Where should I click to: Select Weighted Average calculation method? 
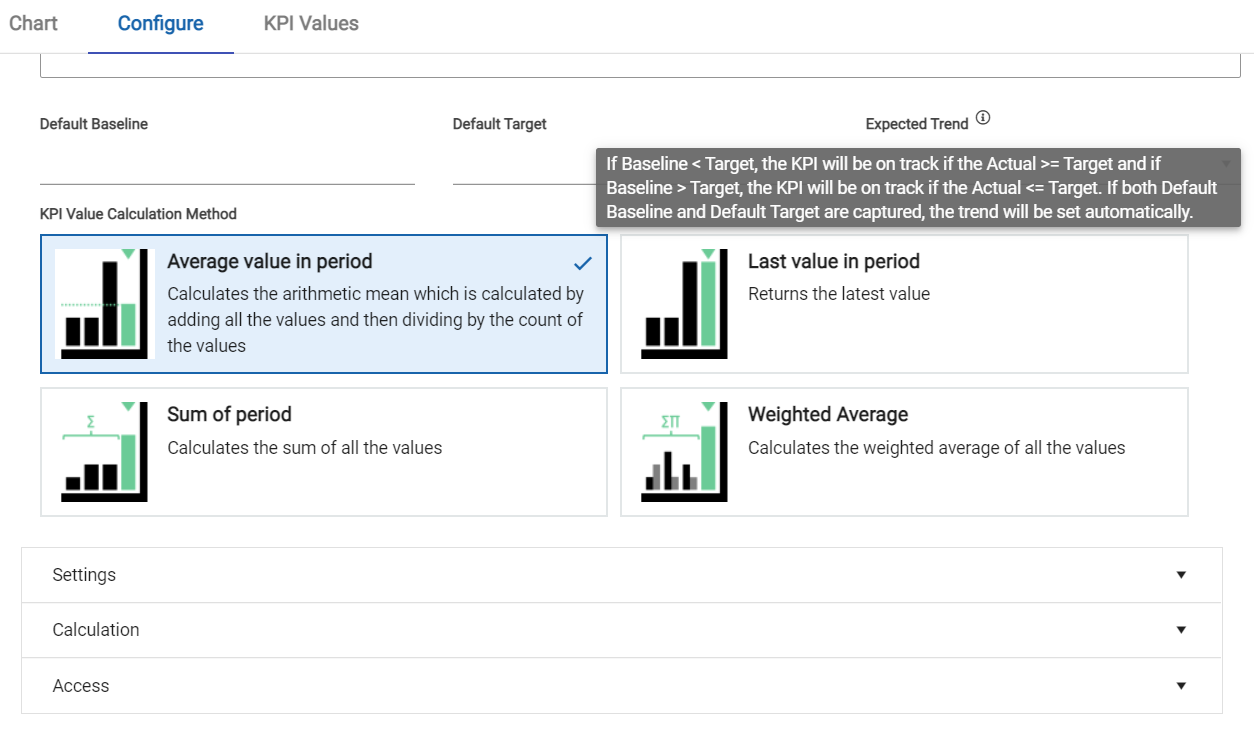click(x=903, y=452)
